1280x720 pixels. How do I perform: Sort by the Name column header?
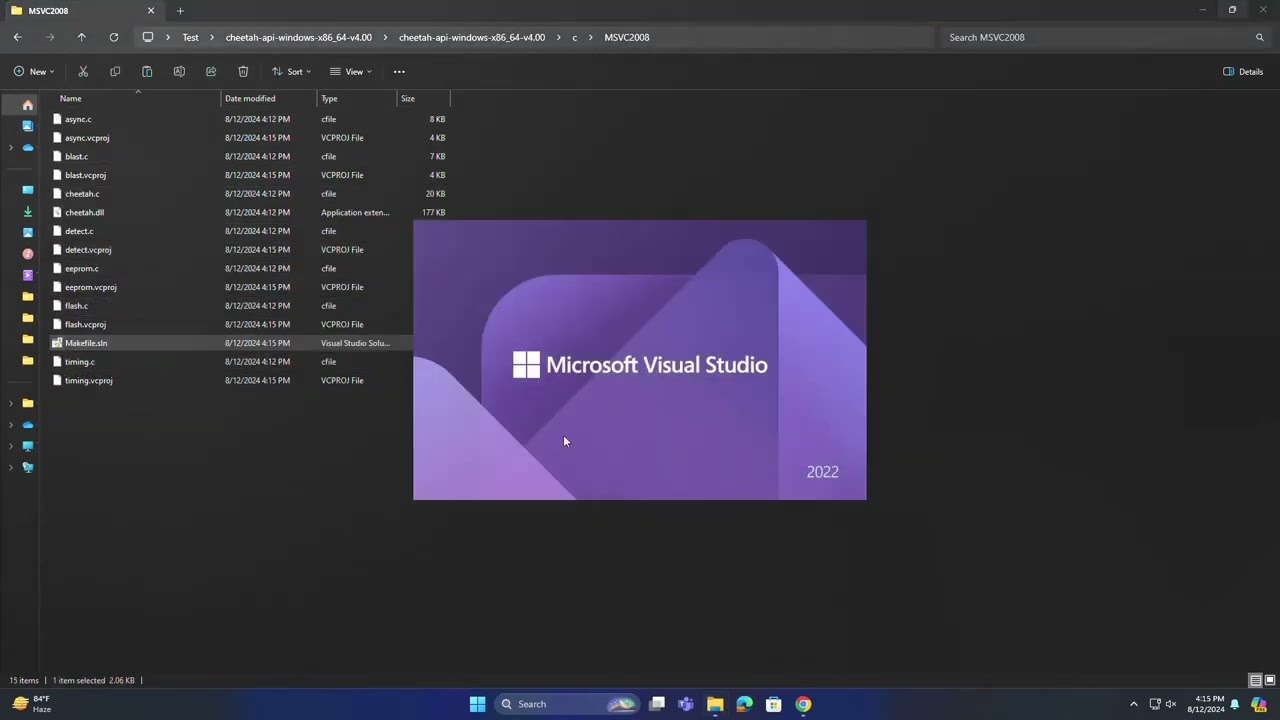click(138, 98)
